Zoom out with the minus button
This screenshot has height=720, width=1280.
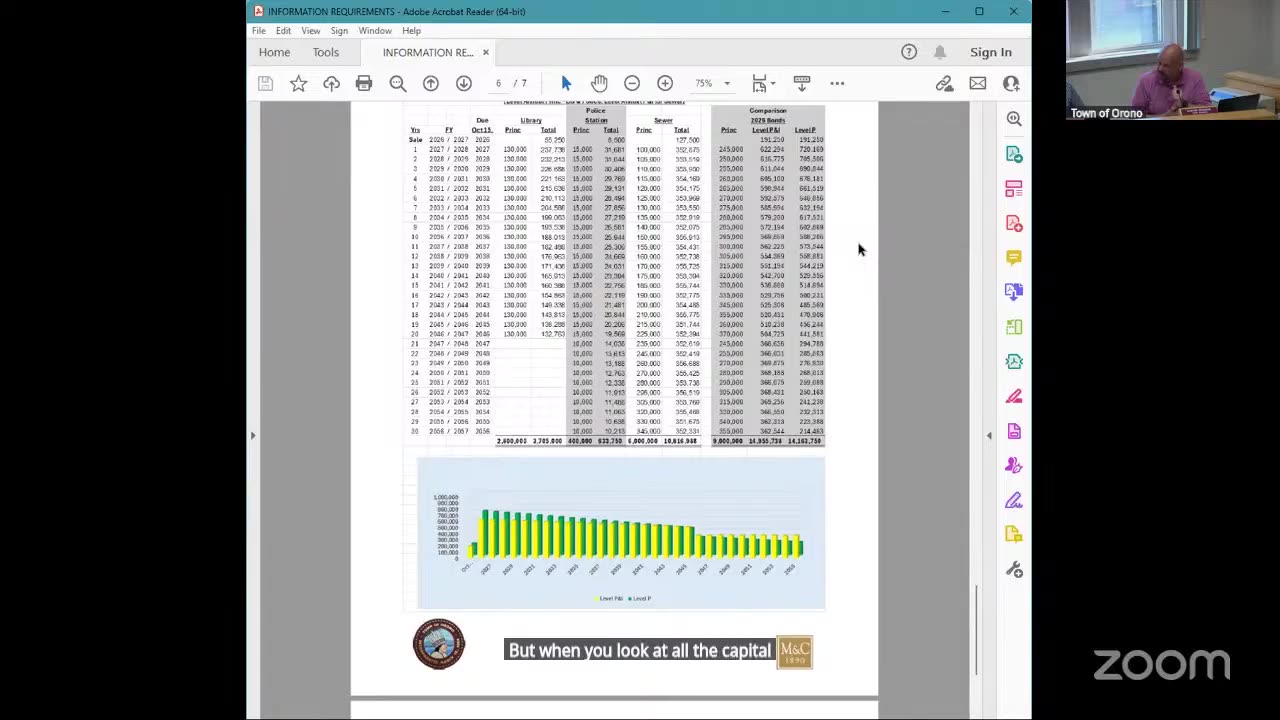click(632, 84)
